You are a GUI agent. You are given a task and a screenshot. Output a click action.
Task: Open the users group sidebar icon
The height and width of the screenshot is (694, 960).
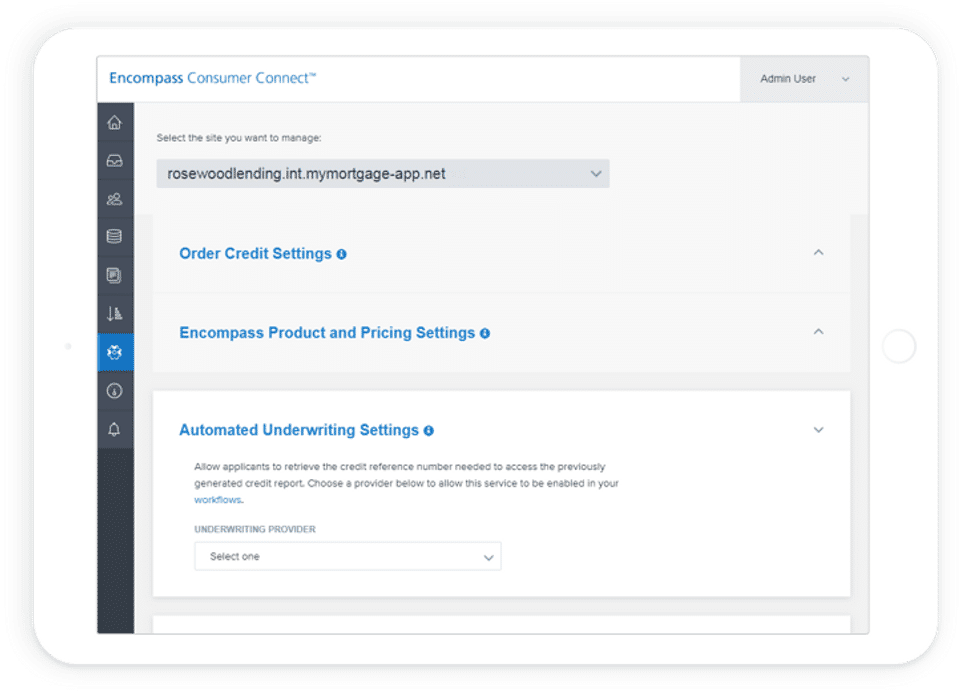tap(114, 199)
